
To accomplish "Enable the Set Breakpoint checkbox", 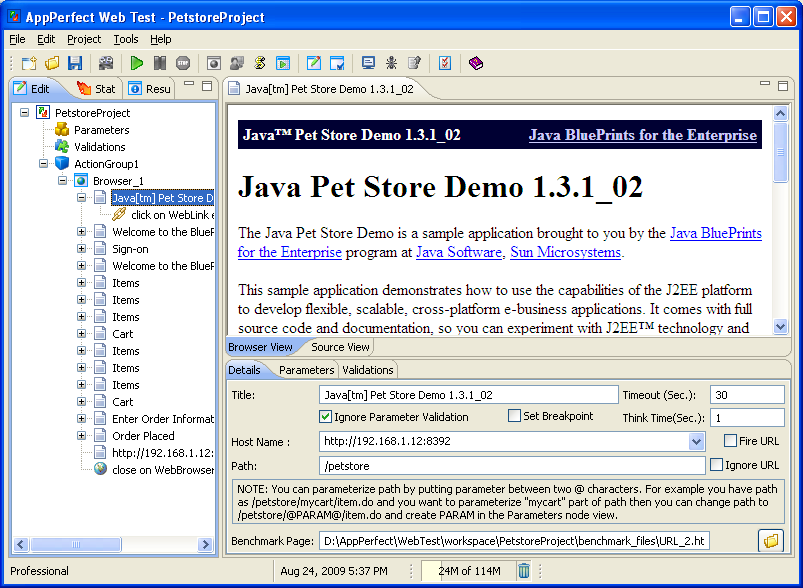I will click(x=515, y=416).
